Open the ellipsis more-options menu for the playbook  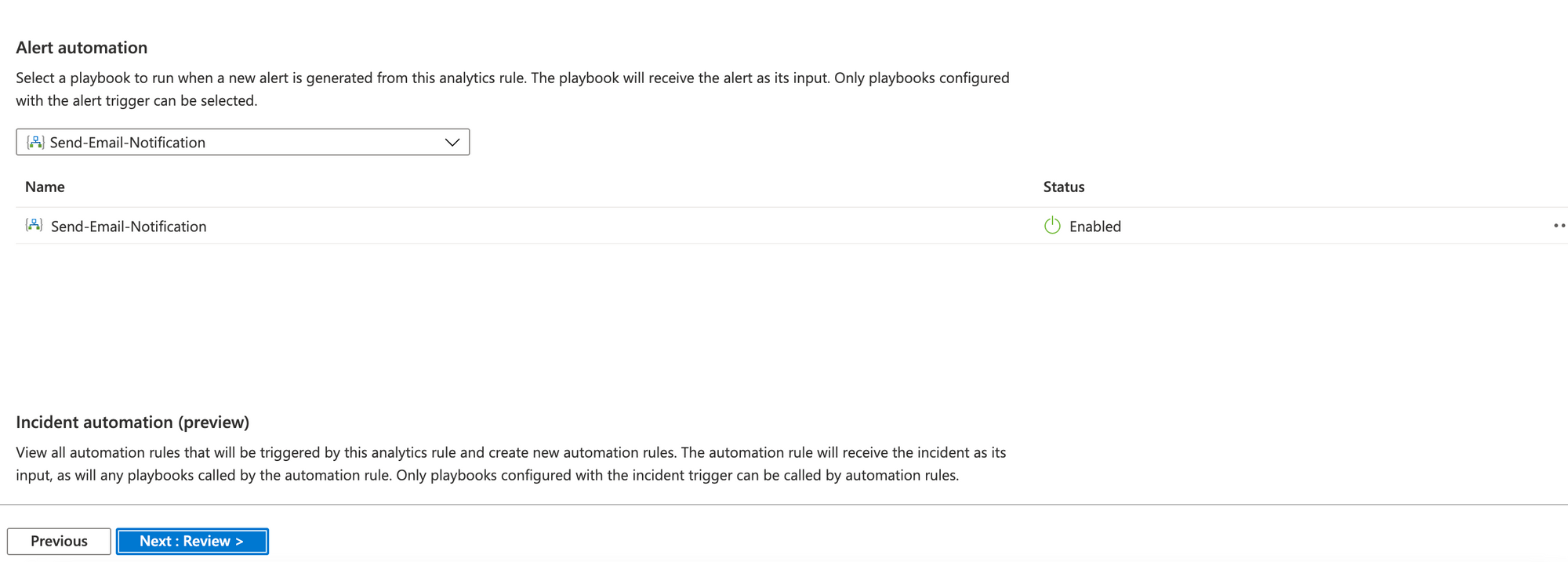(x=1559, y=226)
